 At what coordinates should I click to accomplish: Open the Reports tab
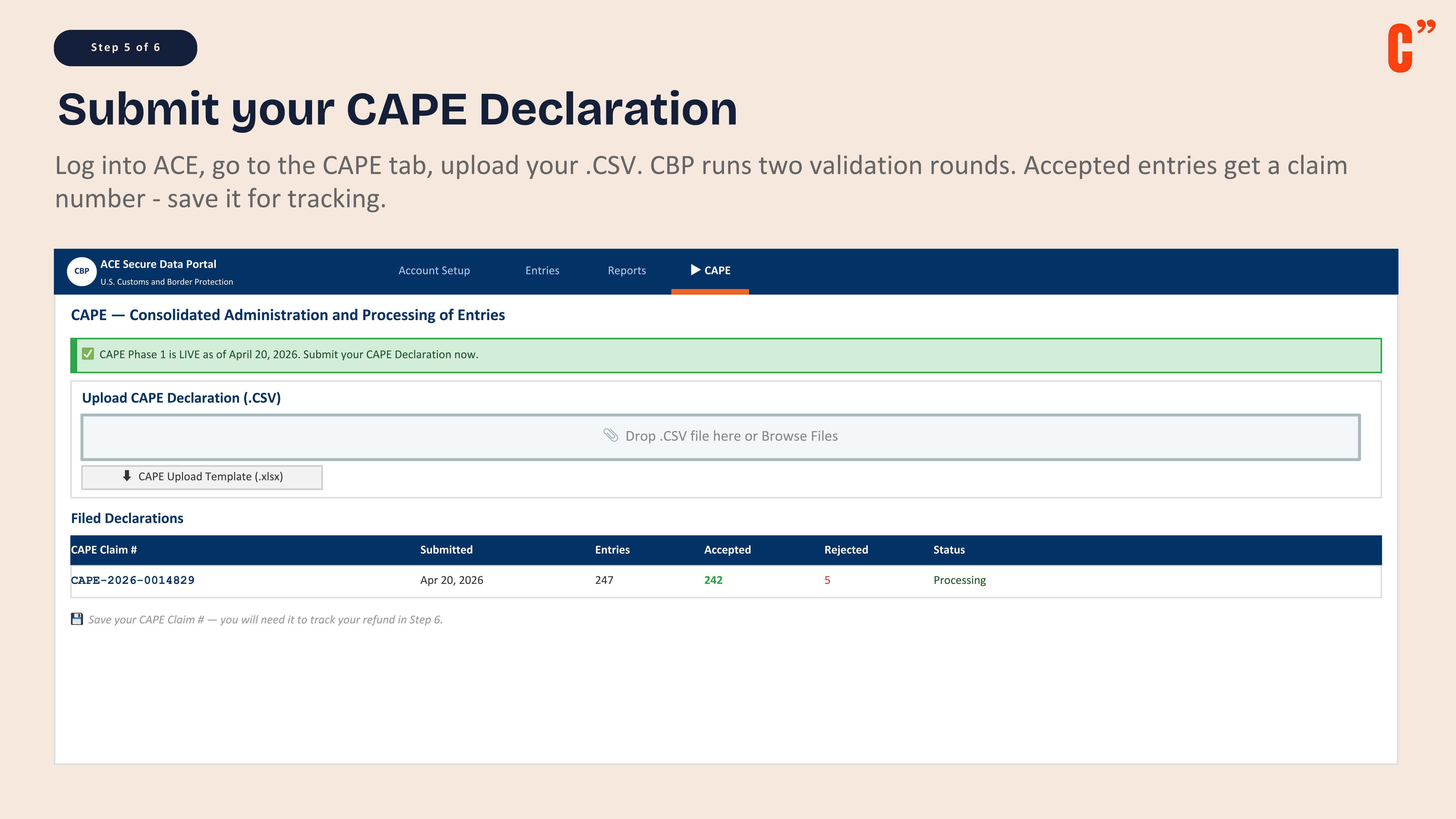pos(626,271)
